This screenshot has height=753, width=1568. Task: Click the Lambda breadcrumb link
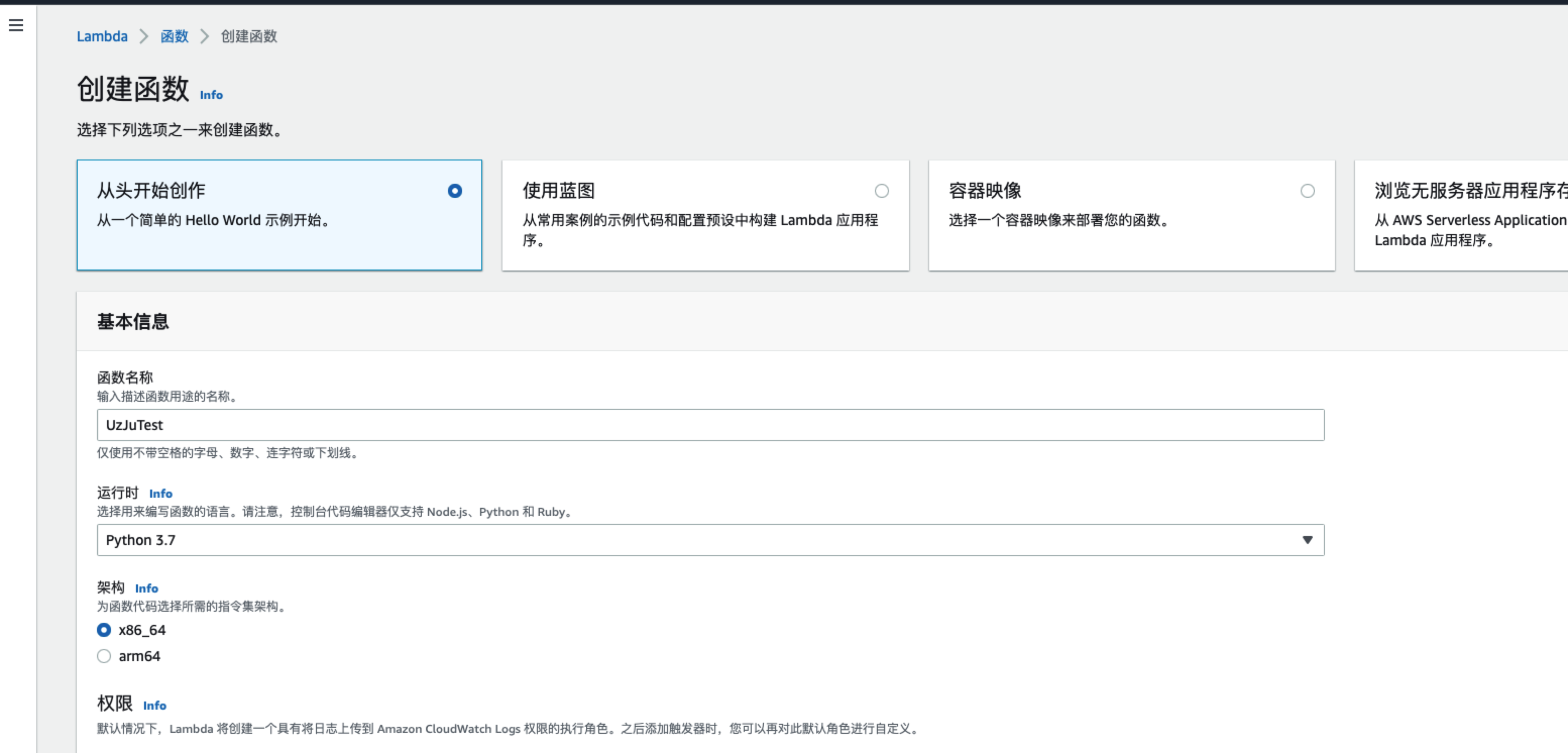[101, 36]
